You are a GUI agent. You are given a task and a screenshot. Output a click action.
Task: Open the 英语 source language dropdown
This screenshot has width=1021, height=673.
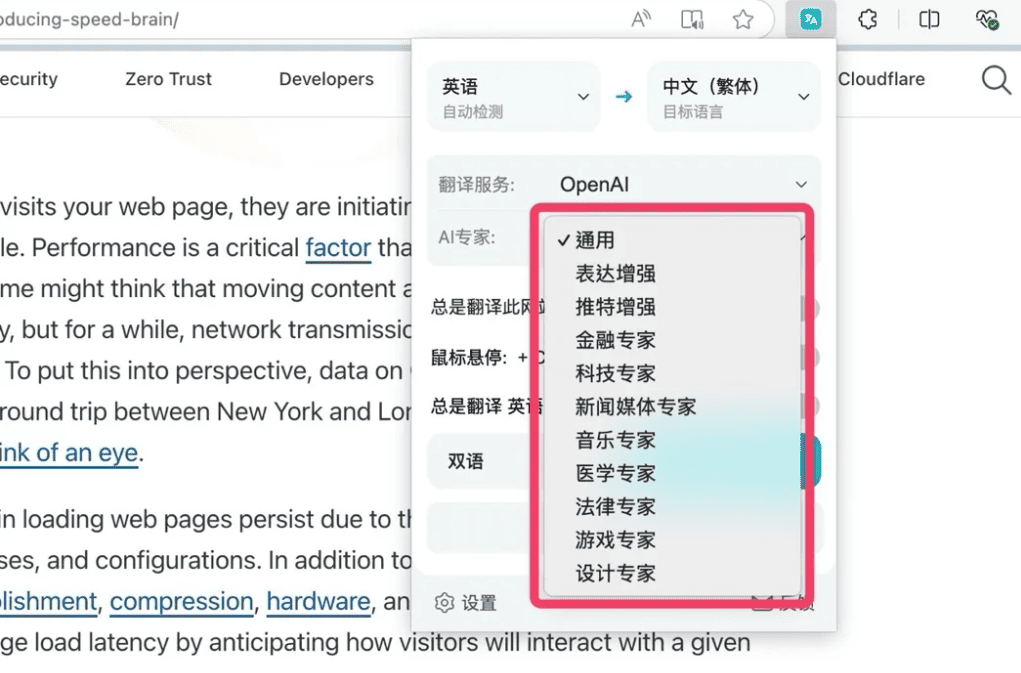[x=514, y=97]
